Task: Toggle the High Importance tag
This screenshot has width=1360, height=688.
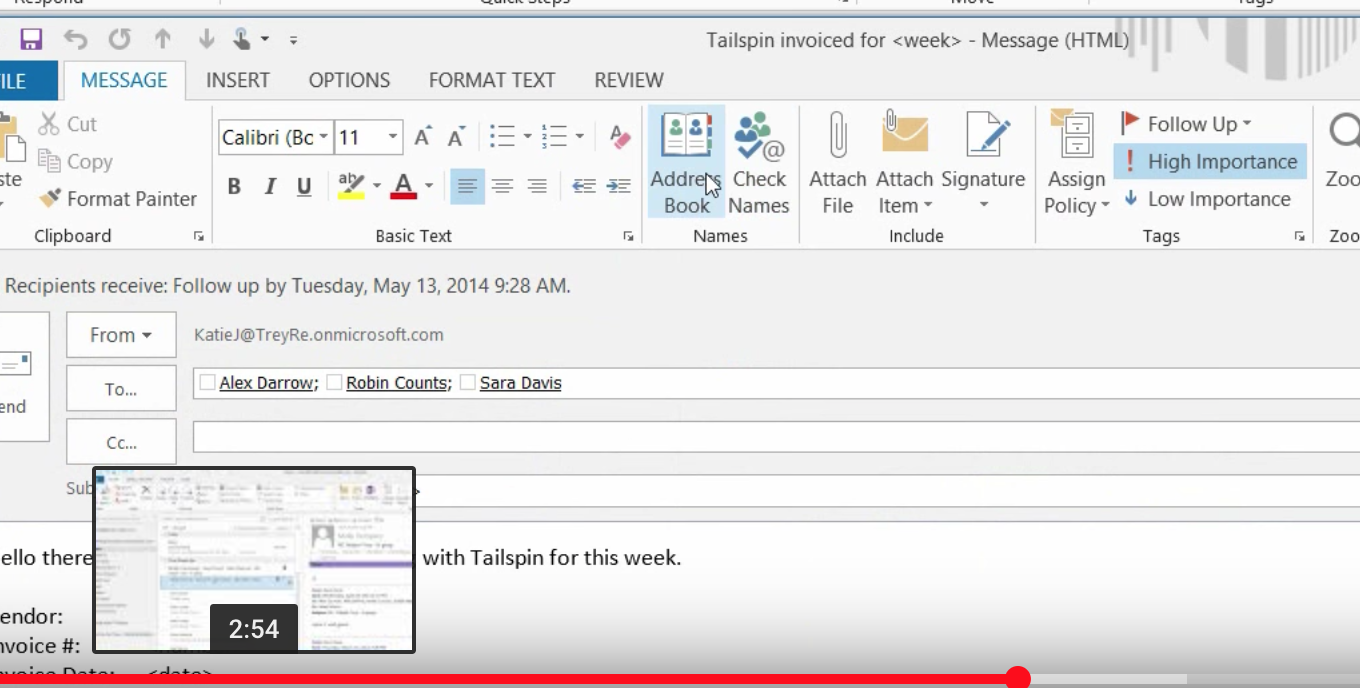Action: coord(1210,162)
